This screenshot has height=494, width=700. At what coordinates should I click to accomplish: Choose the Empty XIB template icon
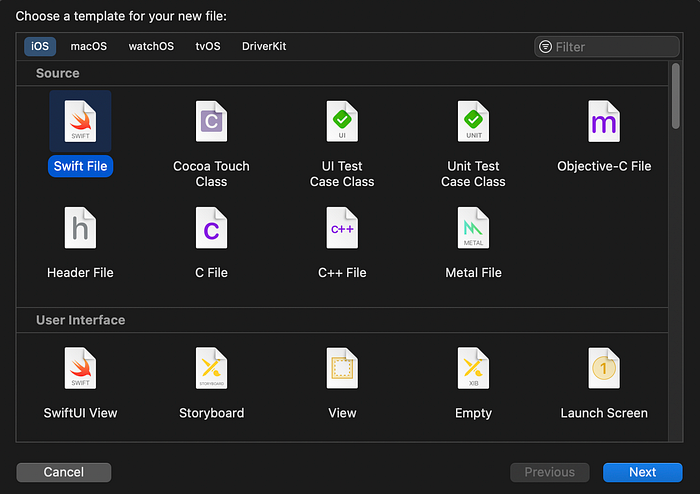tap(473, 368)
